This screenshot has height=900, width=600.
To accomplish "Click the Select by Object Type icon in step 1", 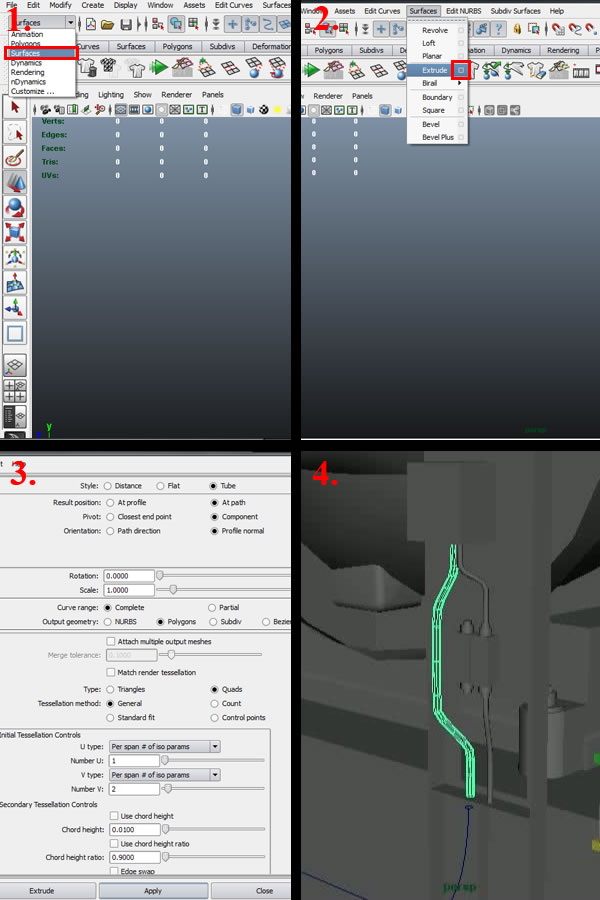I will 176,24.
